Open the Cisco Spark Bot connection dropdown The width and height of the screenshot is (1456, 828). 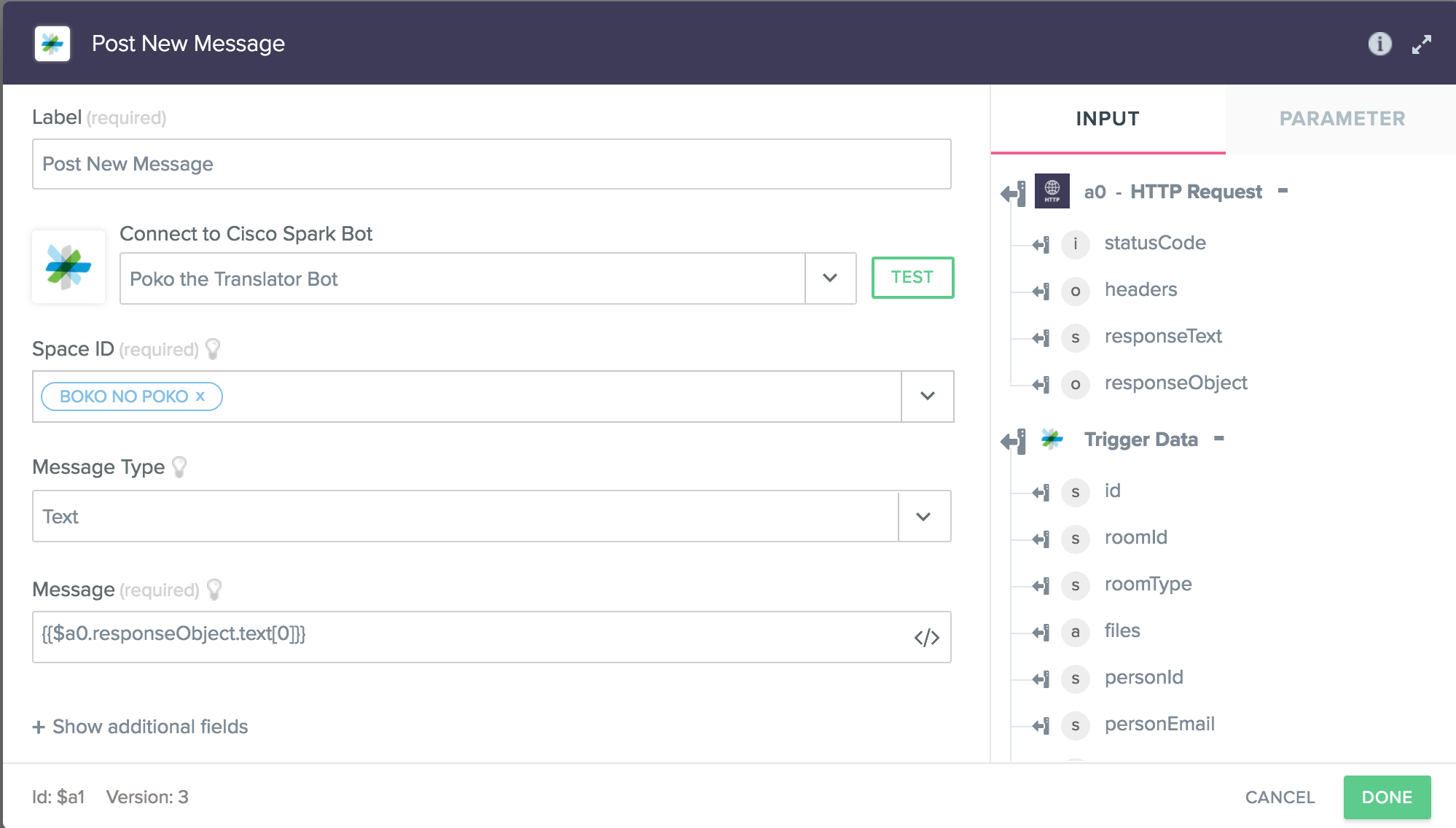click(830, 278)
